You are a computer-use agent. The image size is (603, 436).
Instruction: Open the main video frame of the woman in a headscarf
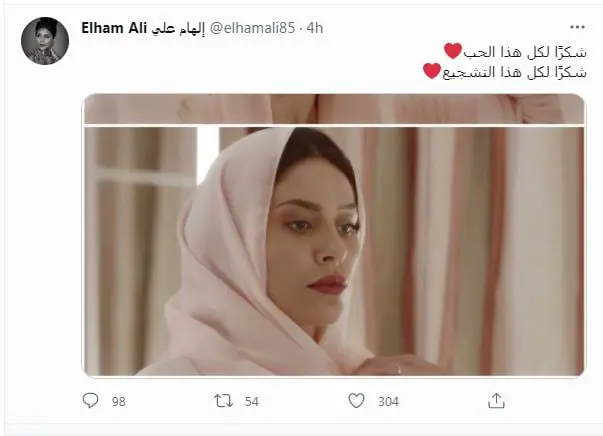(x=334, y=251)
